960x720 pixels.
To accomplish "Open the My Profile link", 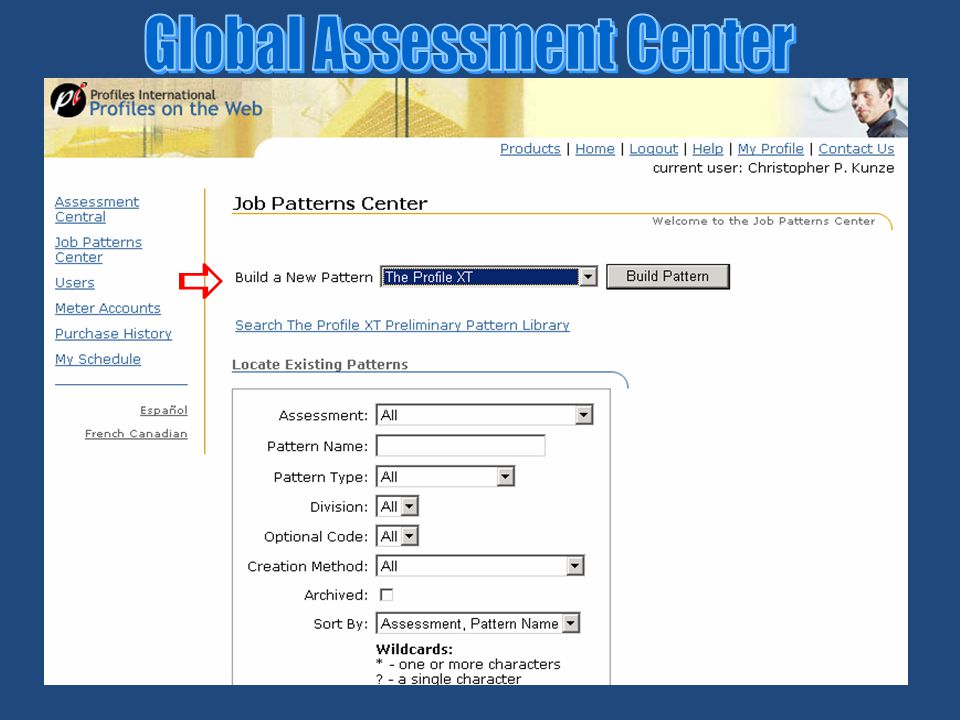I will [x=770, y=149].
